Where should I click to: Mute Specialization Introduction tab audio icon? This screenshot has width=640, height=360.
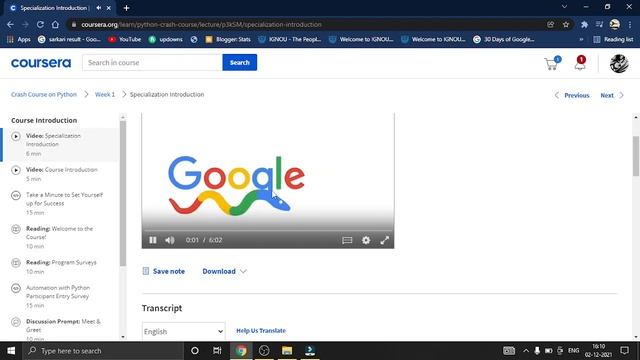click(x=99, y=8)
